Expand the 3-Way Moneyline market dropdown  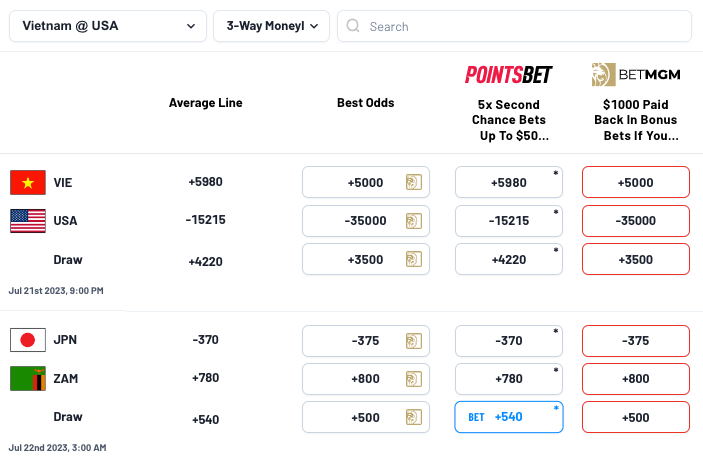point(272,26)
